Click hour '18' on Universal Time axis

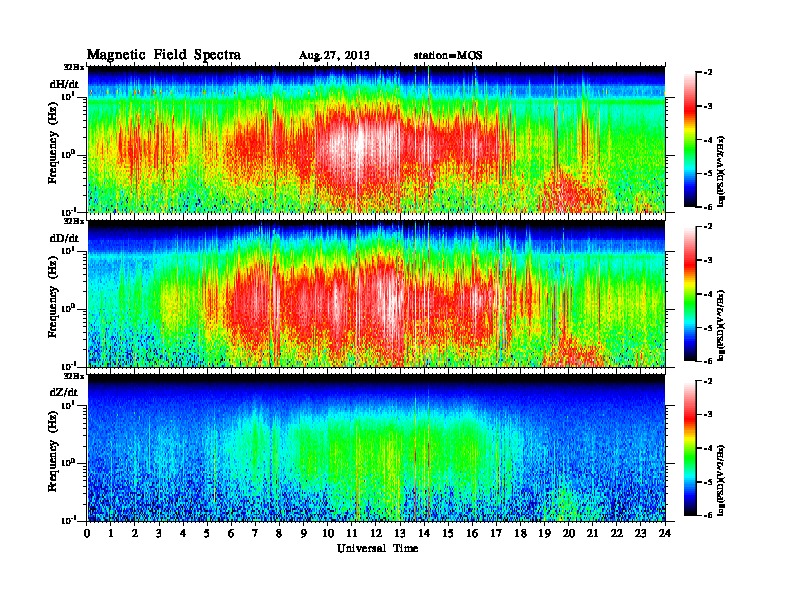(520, 533)
